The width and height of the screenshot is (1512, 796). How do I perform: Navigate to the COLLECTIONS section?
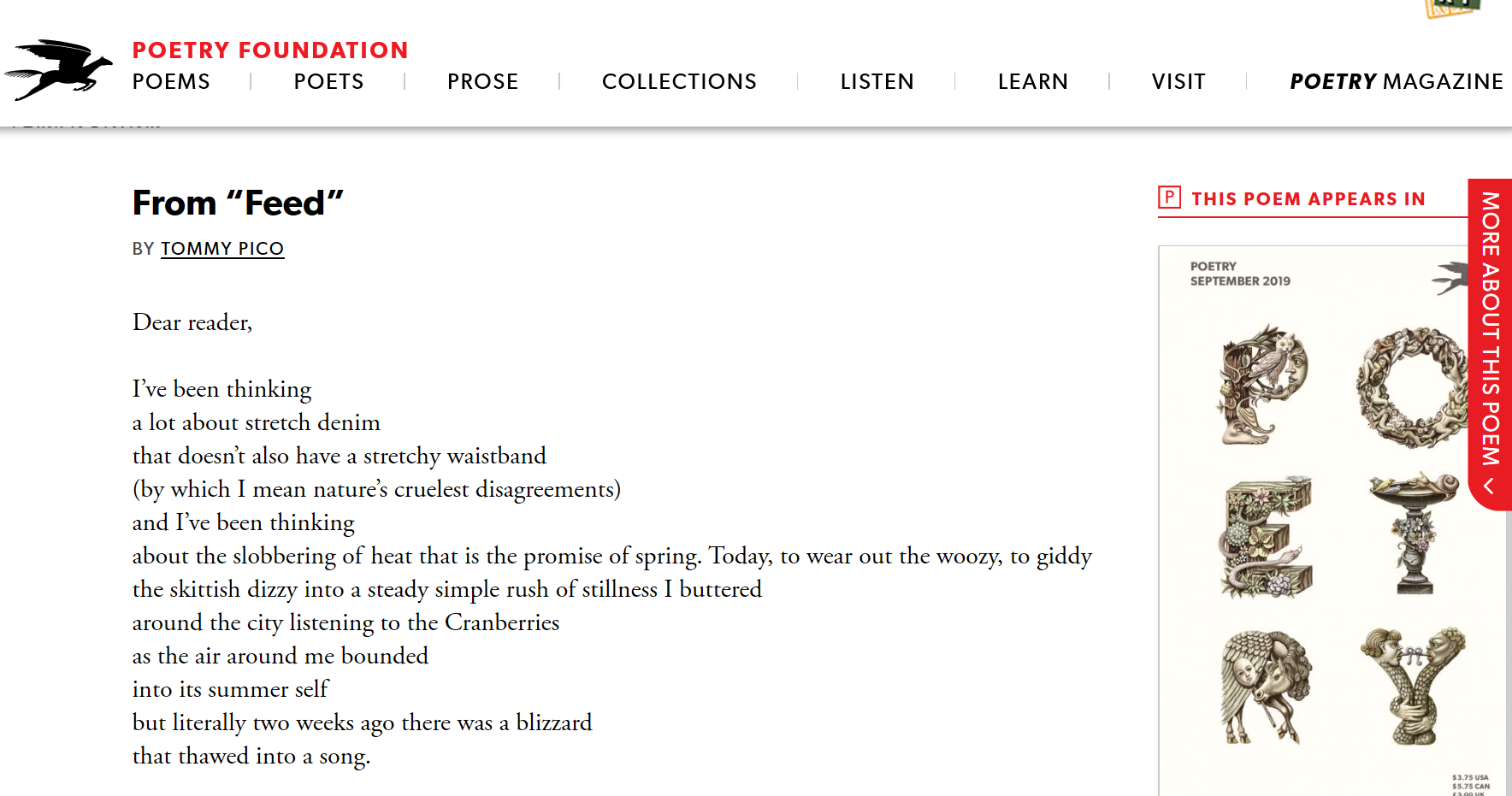679,81
